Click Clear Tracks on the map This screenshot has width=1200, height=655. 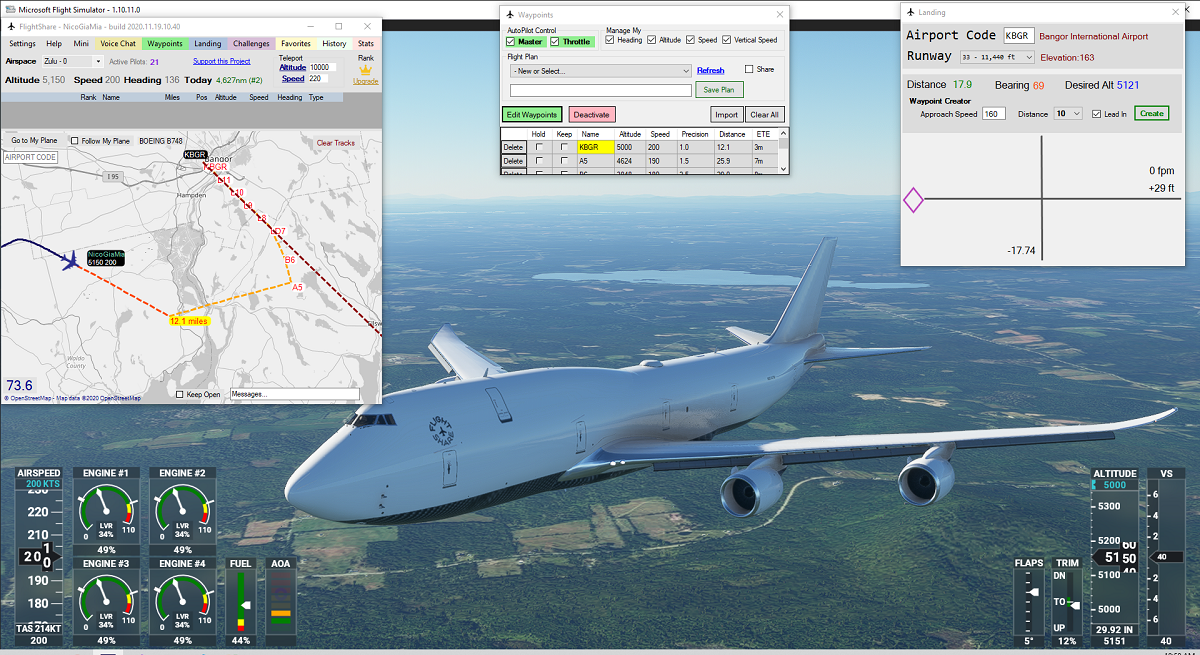[336, 143]
